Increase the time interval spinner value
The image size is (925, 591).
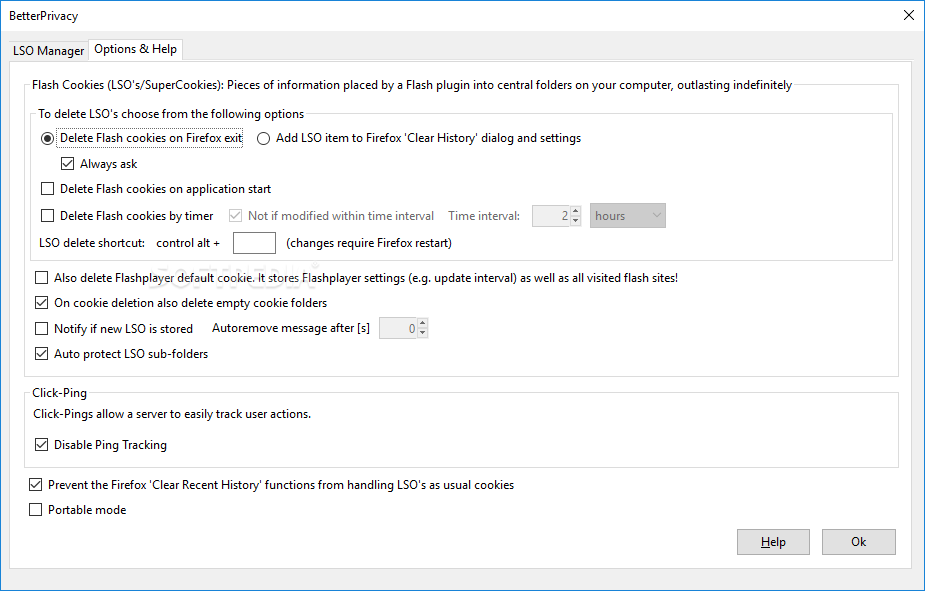[575, 211]
